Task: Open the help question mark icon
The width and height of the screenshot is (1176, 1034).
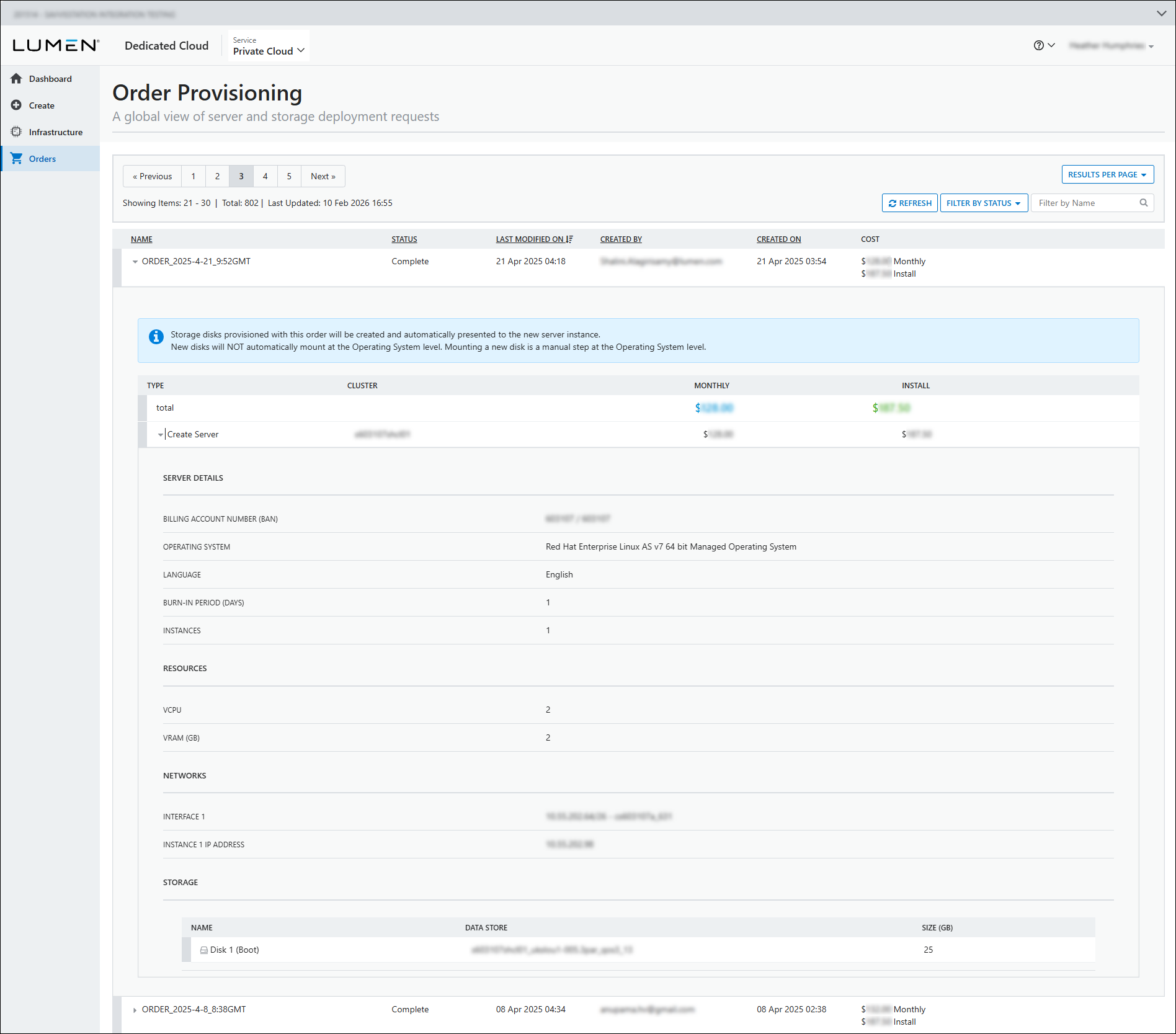Action: 1039,45
